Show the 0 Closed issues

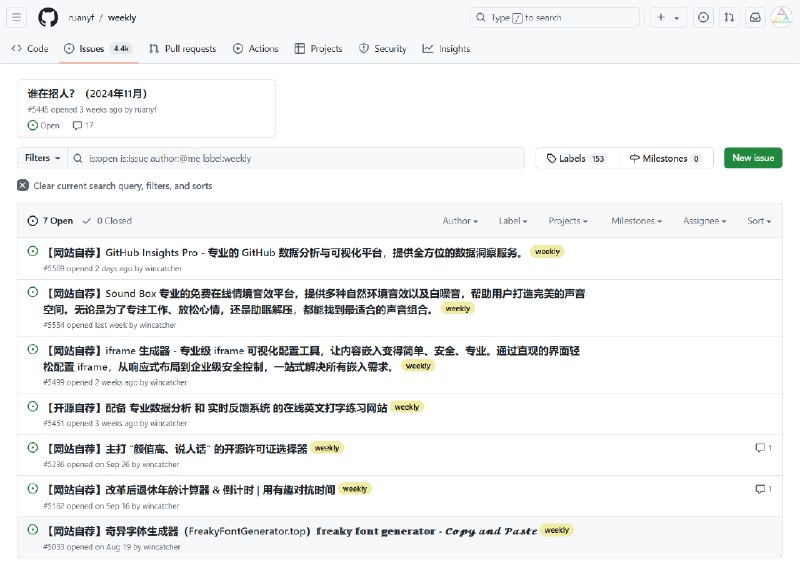click(107, 220)
